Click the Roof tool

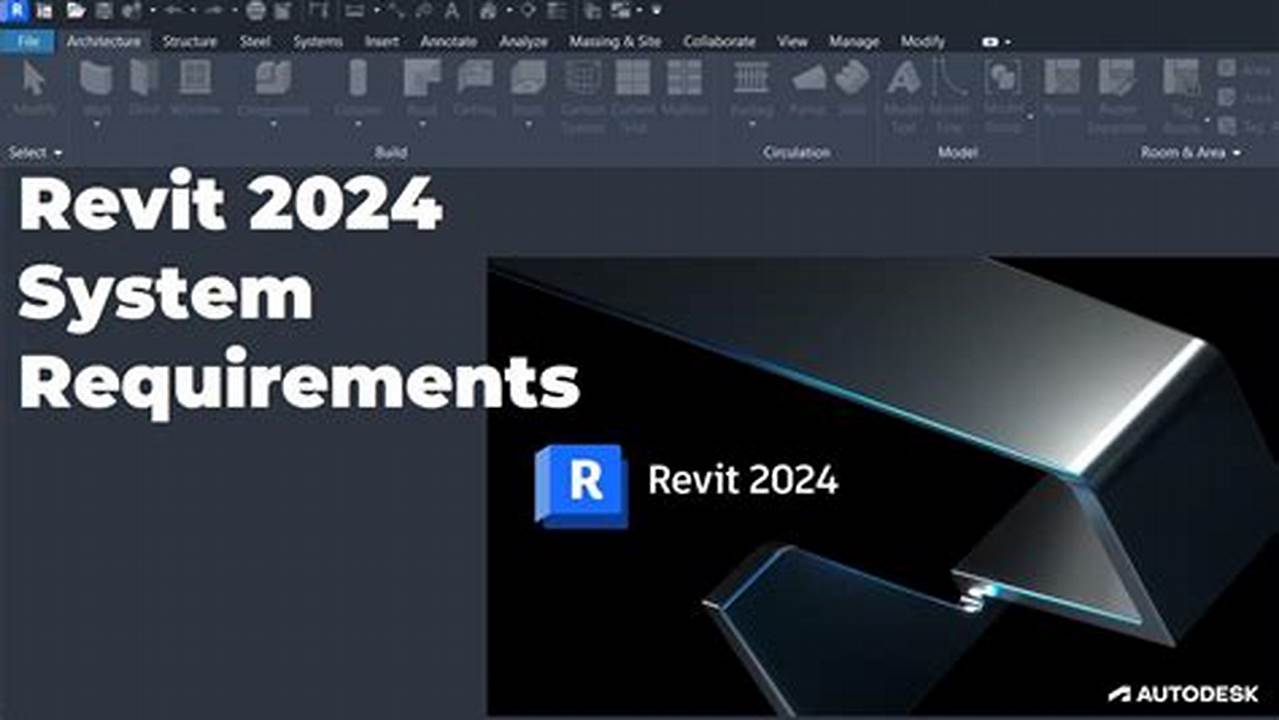tap(422, 80)
